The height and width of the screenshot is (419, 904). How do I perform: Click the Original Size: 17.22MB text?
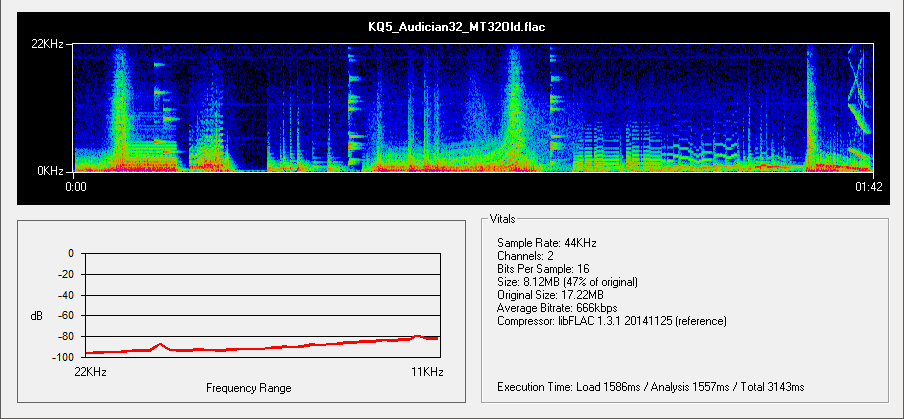[x=550, y=295]
